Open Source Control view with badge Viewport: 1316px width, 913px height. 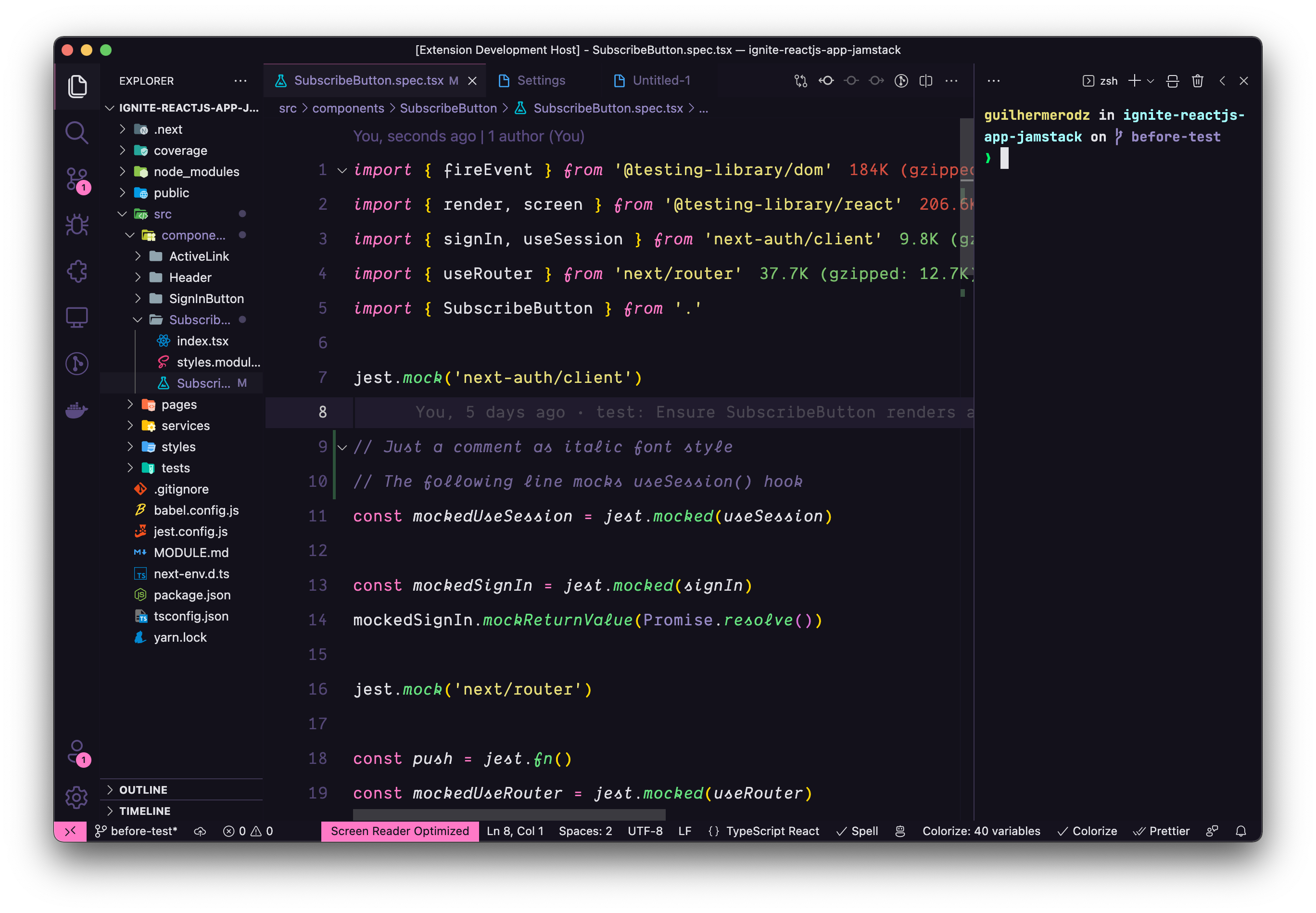76,179
